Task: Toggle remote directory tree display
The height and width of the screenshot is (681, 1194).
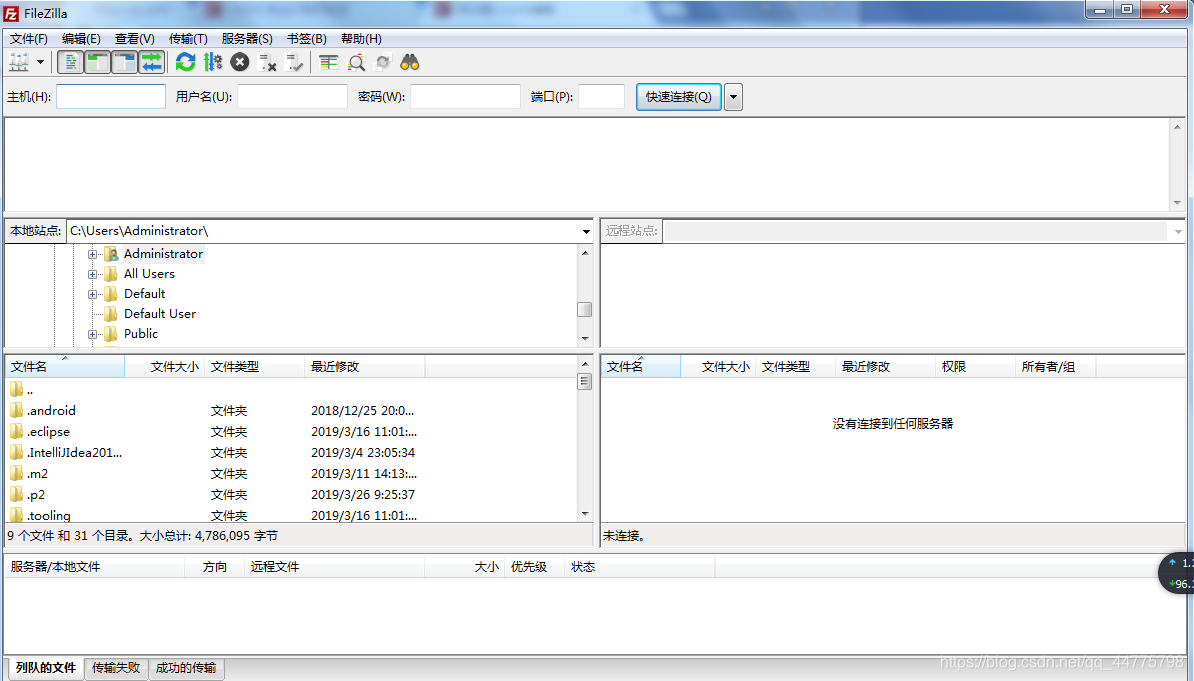Action: (125, 62)
